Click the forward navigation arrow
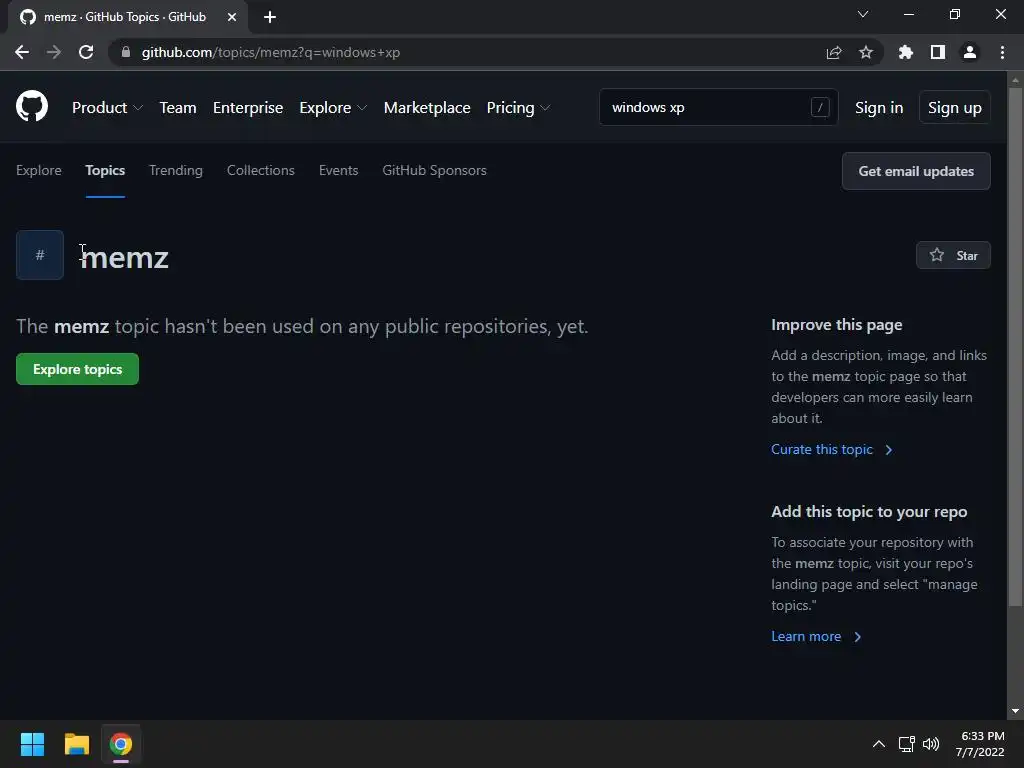The image size is (1024, 768). point(54,52)
